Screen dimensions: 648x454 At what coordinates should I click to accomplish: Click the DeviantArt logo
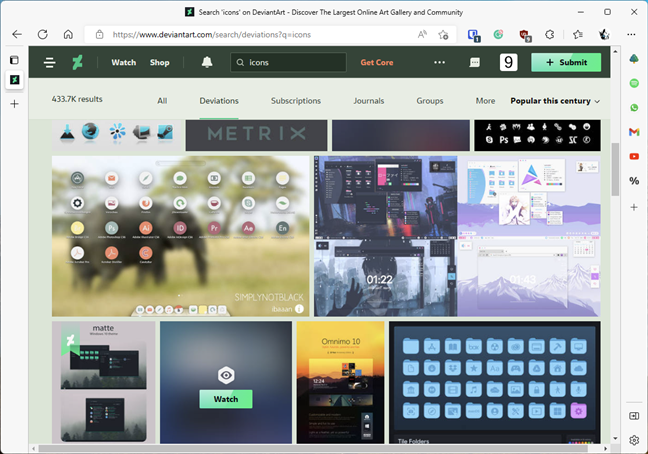click(78, 62)
